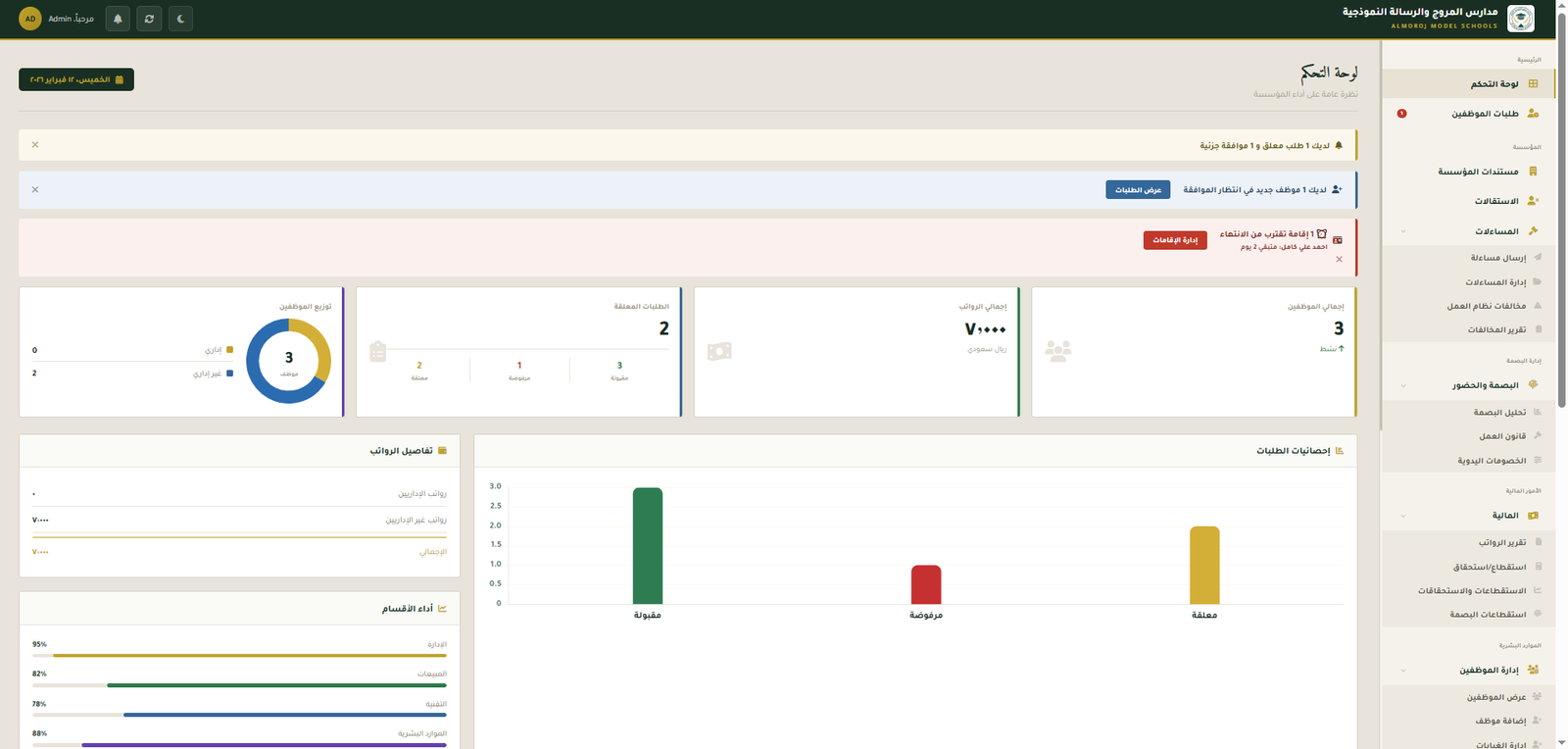Dismiss the red residency expiry alert
This screenshot has width=1568, height=749.
click(x=1339, y=260)
